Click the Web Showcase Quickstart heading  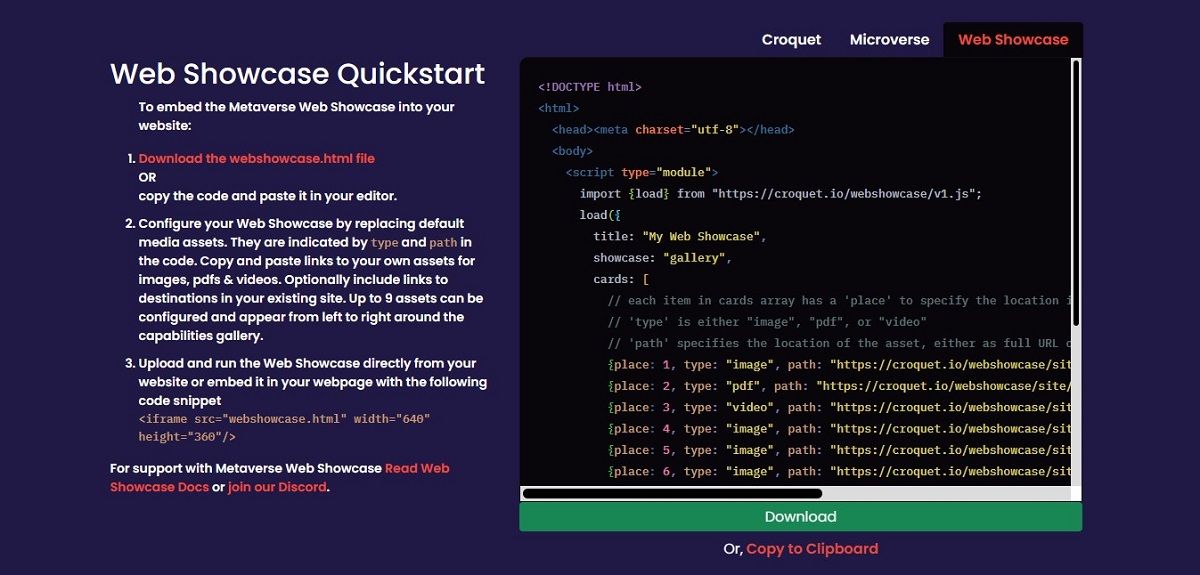(297, 73)
